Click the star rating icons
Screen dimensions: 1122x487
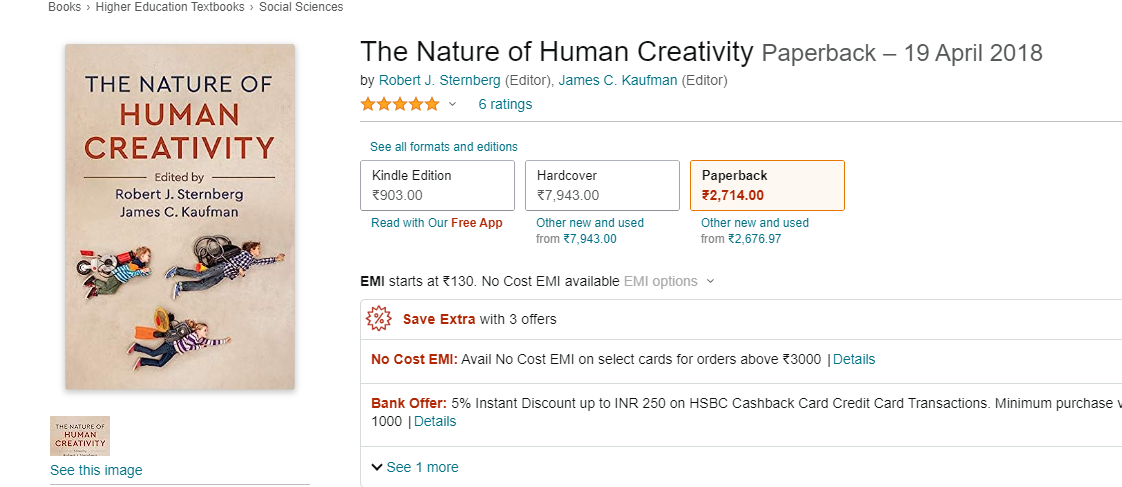tap(400, 104)
